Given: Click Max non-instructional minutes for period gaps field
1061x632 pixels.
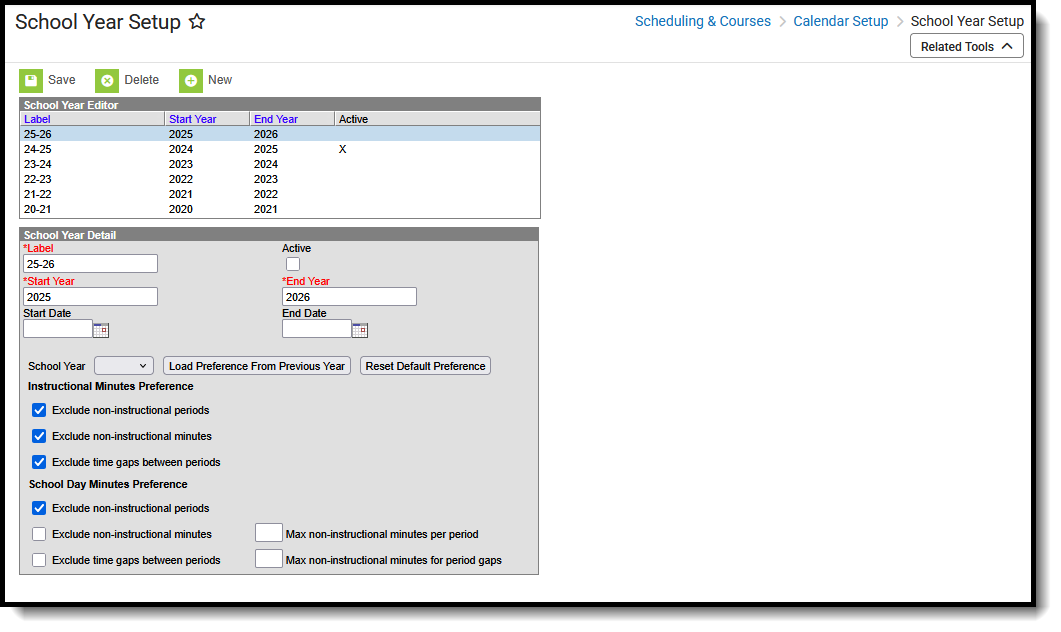Looking at the screenshot, I should coord(269,559).
